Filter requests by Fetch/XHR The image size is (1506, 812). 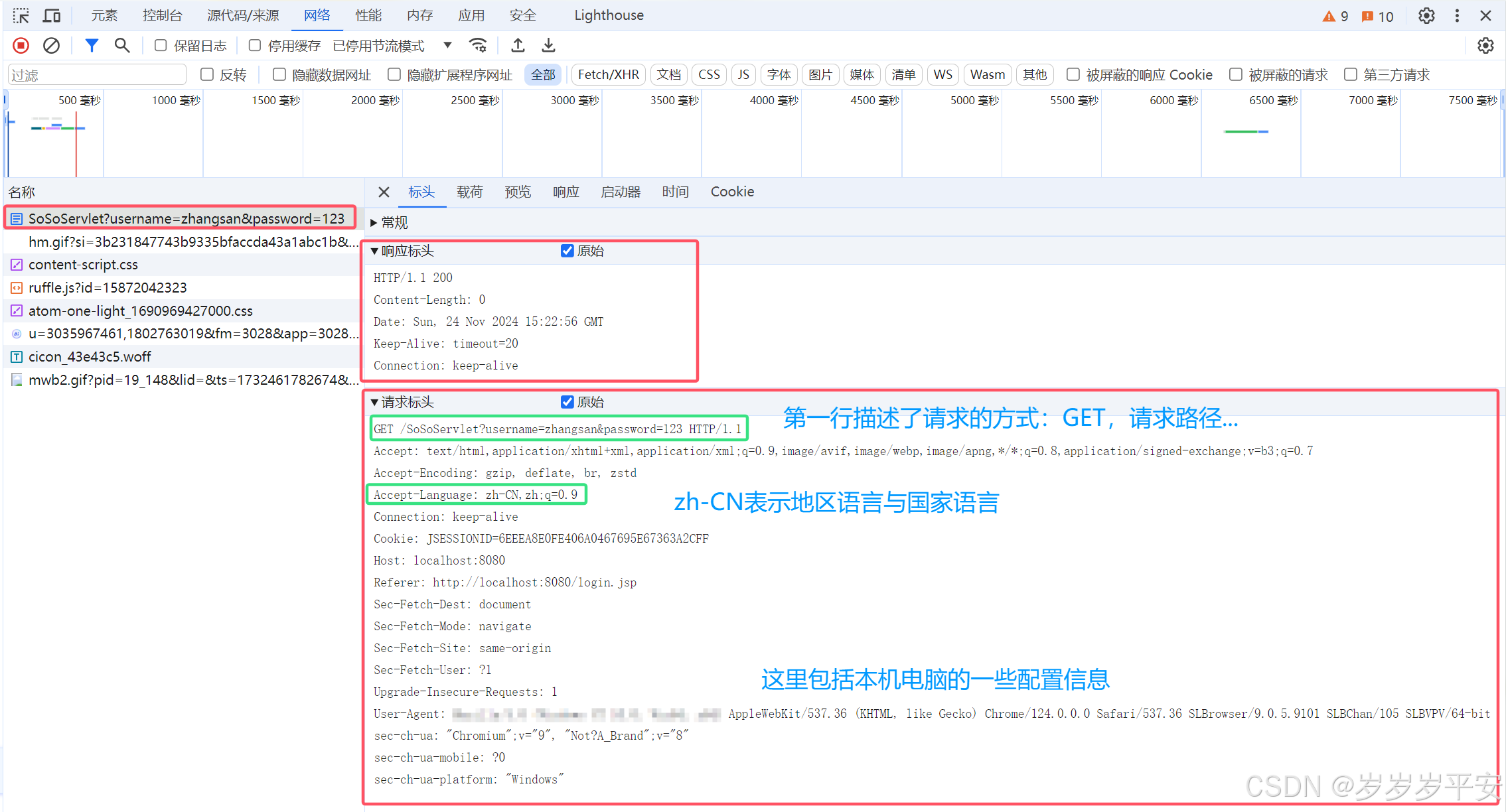[608, 74]
